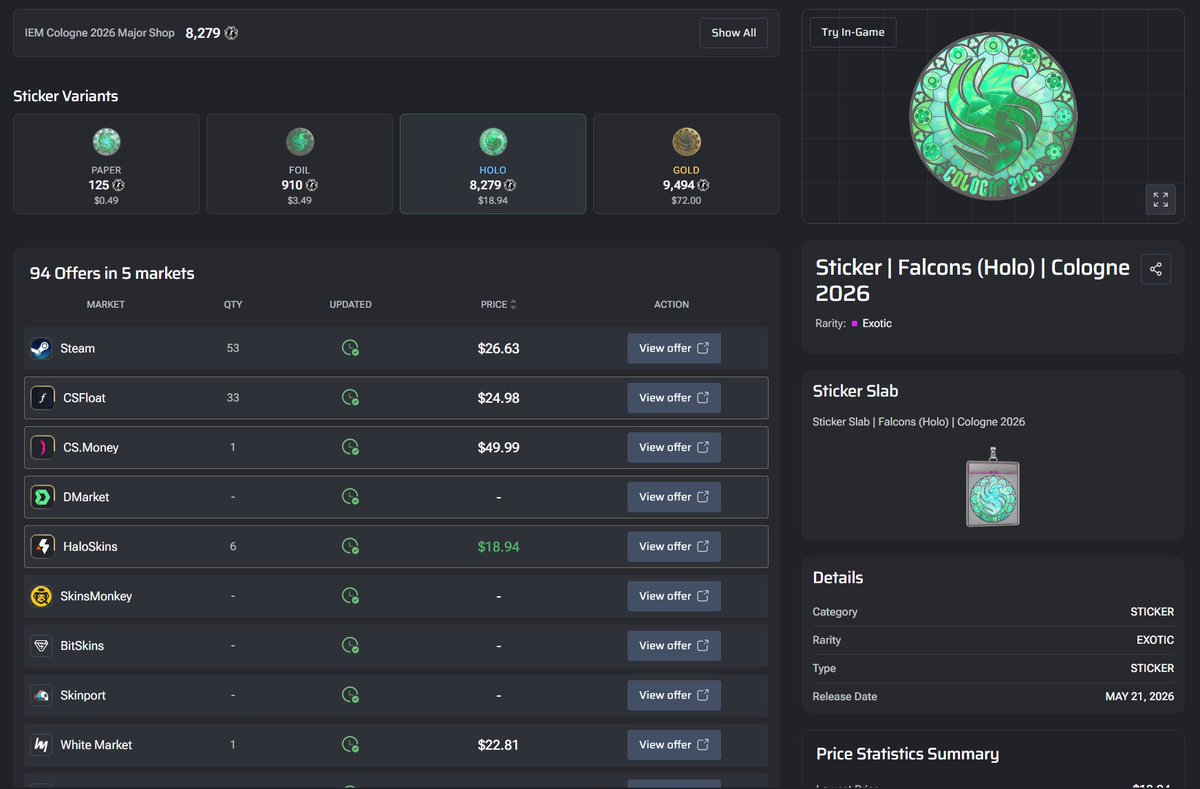Screen dimensions: 1200x789
Task: Select the HOLO sticker variant
Action: point(493,164)
